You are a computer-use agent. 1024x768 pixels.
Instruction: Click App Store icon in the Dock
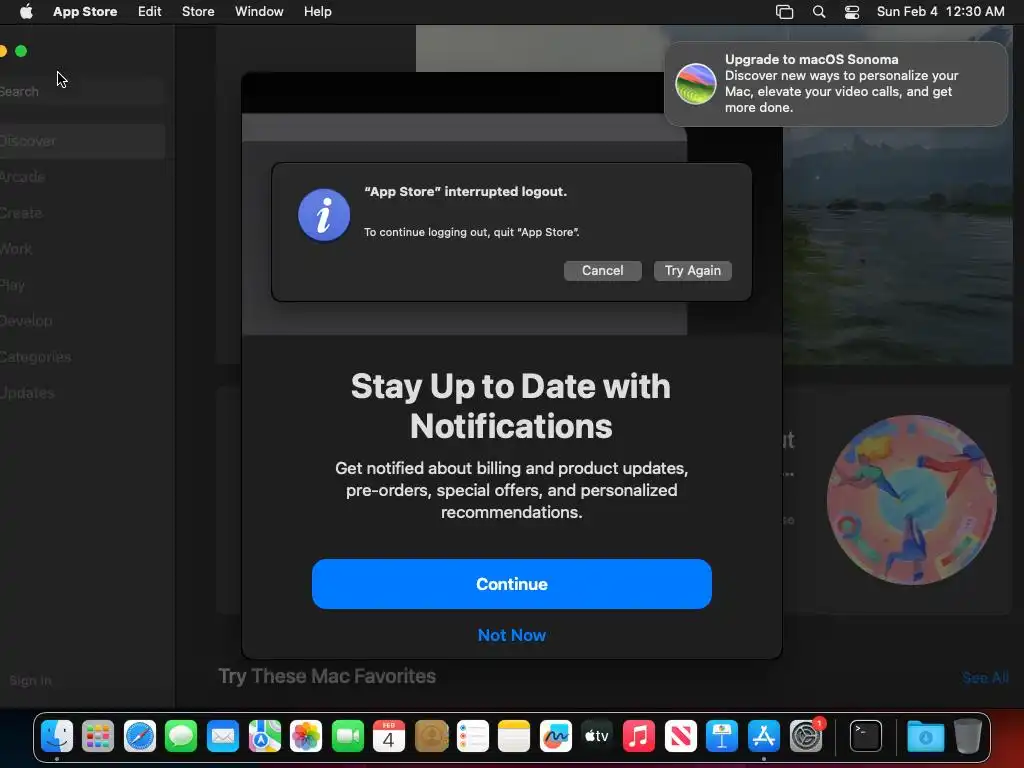(x=763, y=737)
